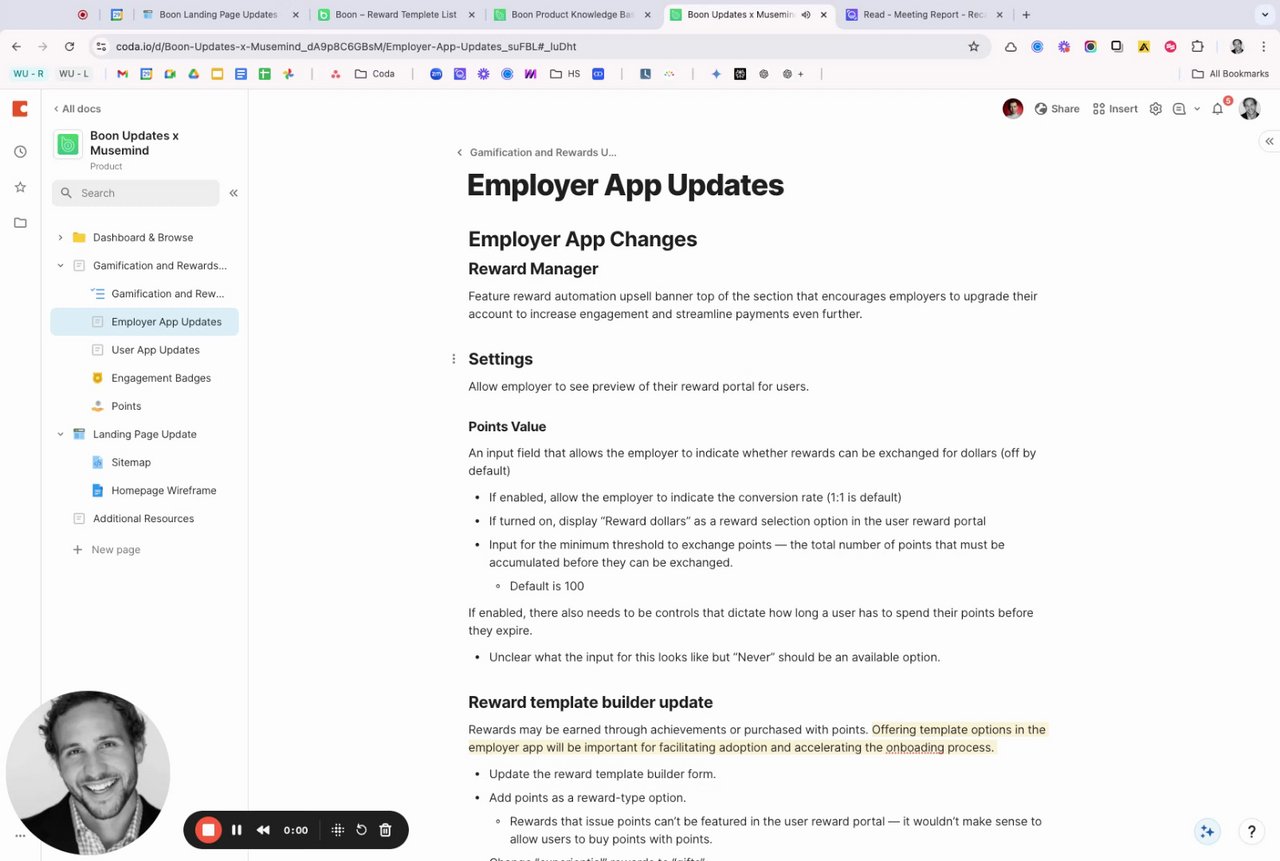1280x861 pixels.
Task: Open the Gmail bookmark icon
Action: [x=123, y=74]
